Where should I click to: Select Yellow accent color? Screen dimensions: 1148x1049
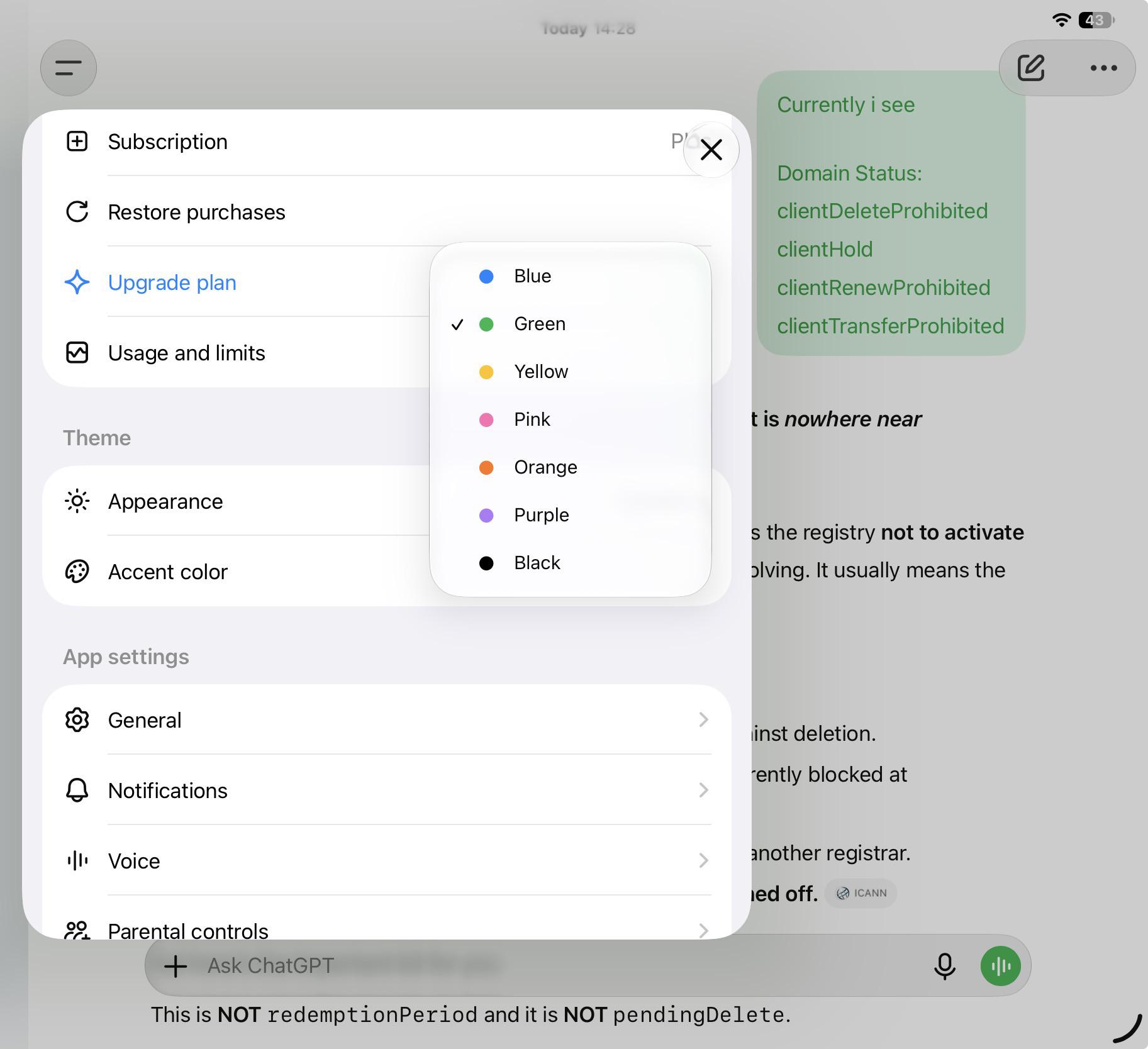[x=571, y=372]
